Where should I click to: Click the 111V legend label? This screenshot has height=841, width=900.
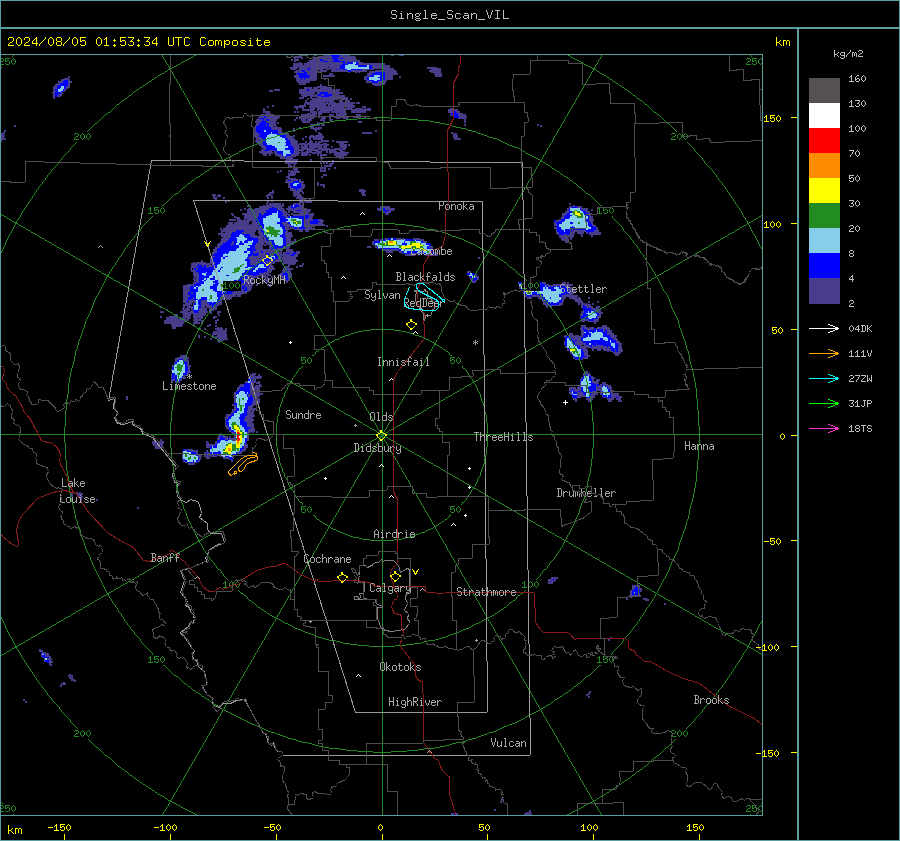860,354
